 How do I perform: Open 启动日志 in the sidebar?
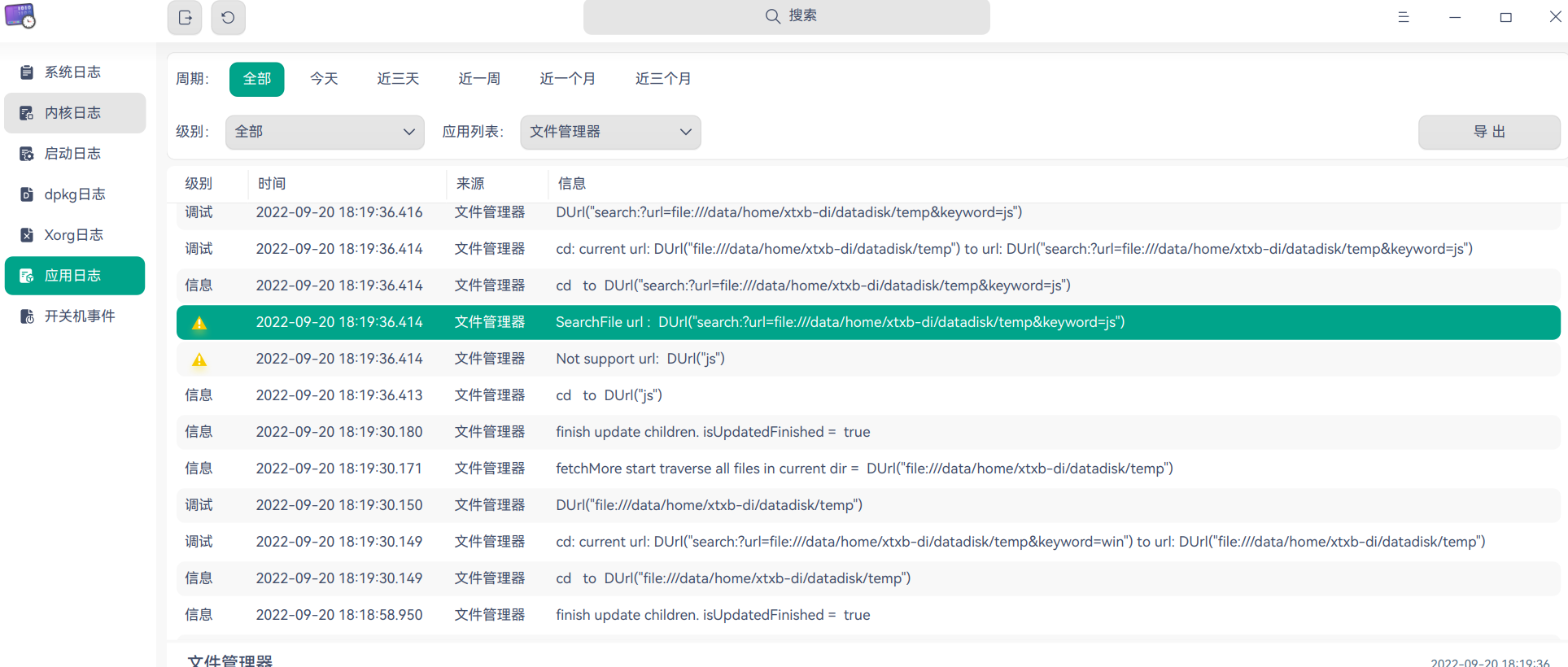point(75,154)
